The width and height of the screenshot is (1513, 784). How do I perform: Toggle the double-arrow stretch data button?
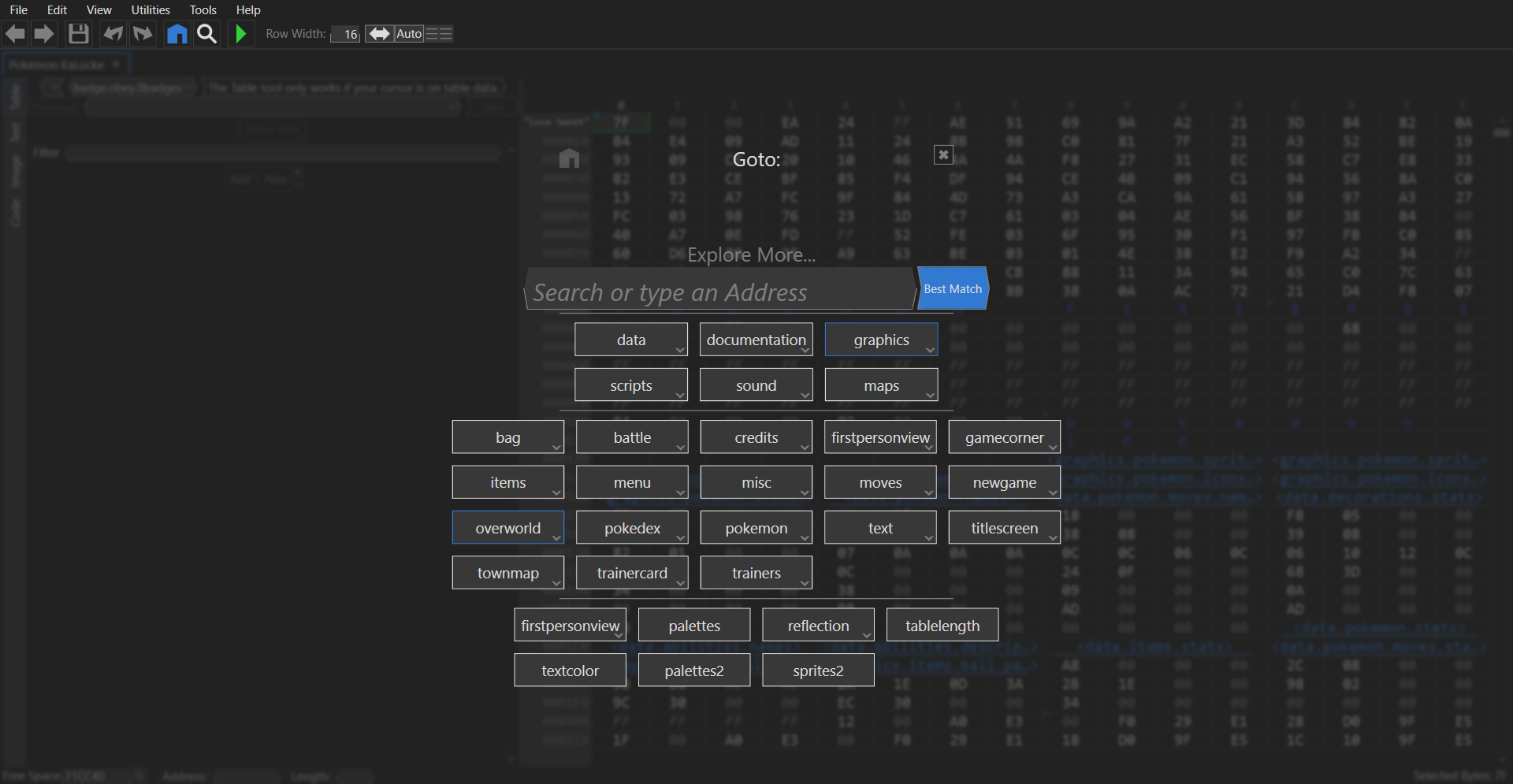[x=379, y=34]
